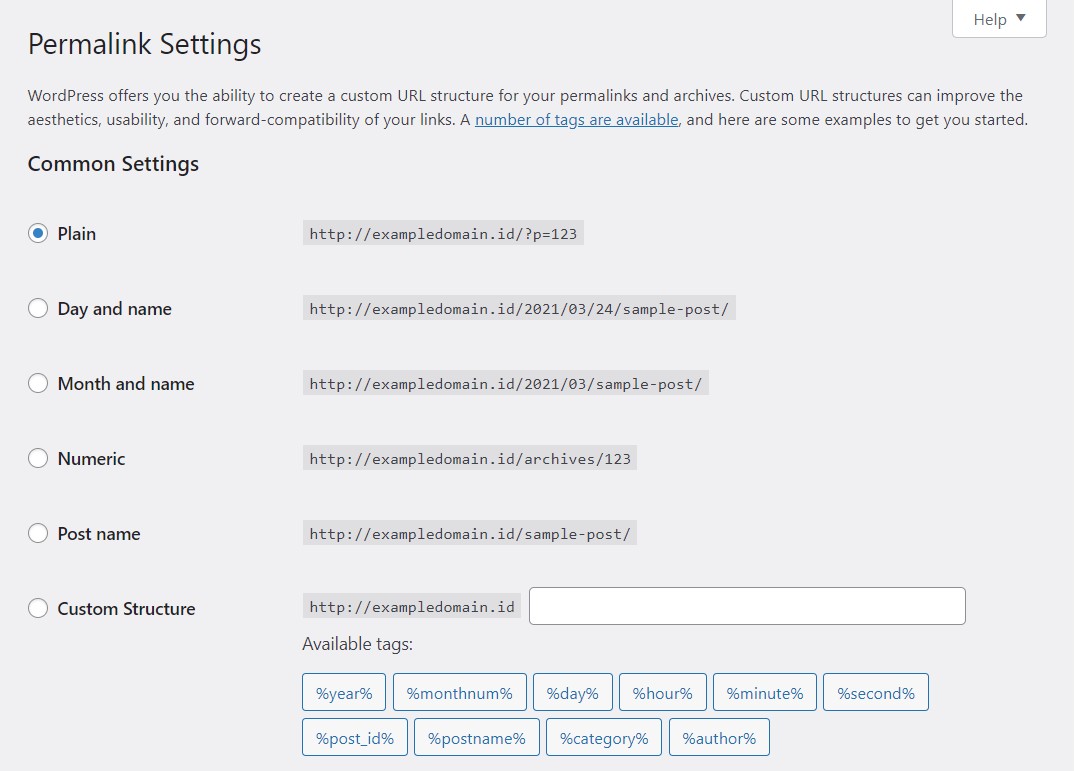
Task: Expand the Help dropdown tab
Action: tap(999, 19)
